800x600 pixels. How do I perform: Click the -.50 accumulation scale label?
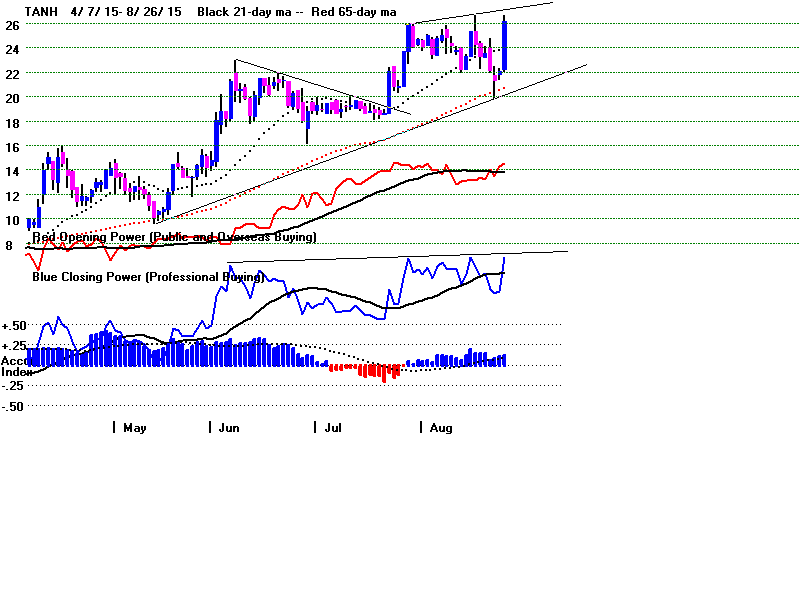[14, 406]
